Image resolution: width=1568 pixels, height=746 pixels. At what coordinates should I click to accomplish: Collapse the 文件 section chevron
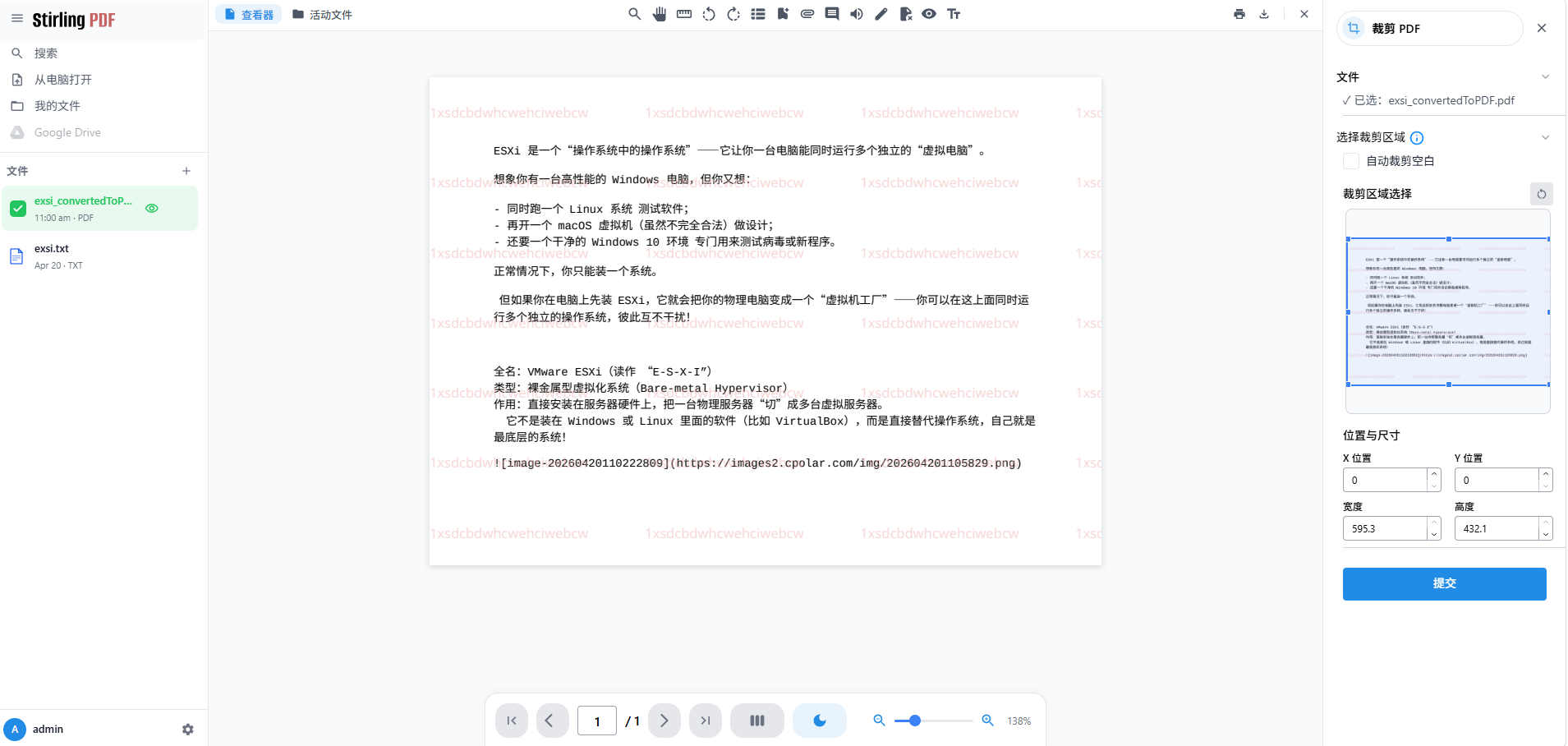click(1545, 77)
